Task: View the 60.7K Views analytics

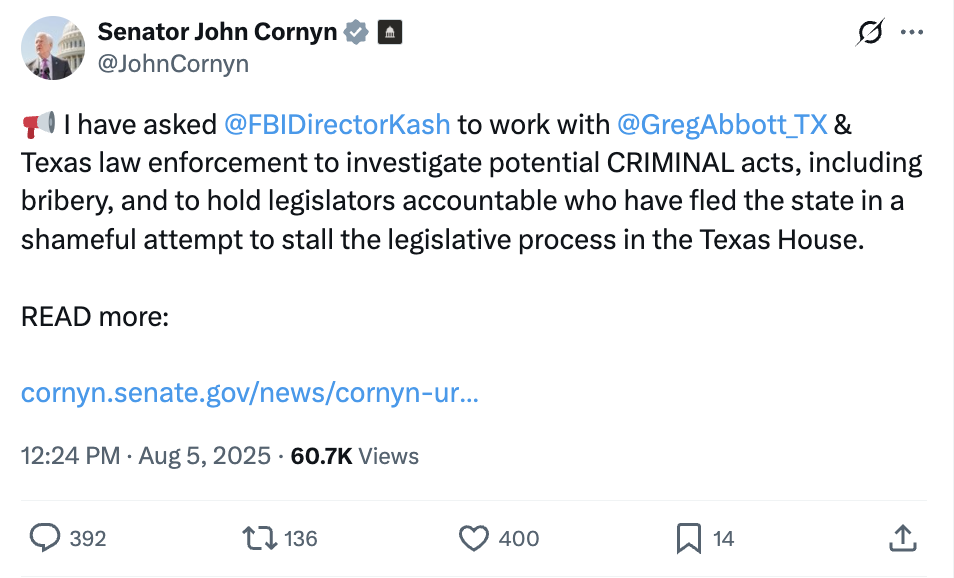Action: click(x=355, y=456)
